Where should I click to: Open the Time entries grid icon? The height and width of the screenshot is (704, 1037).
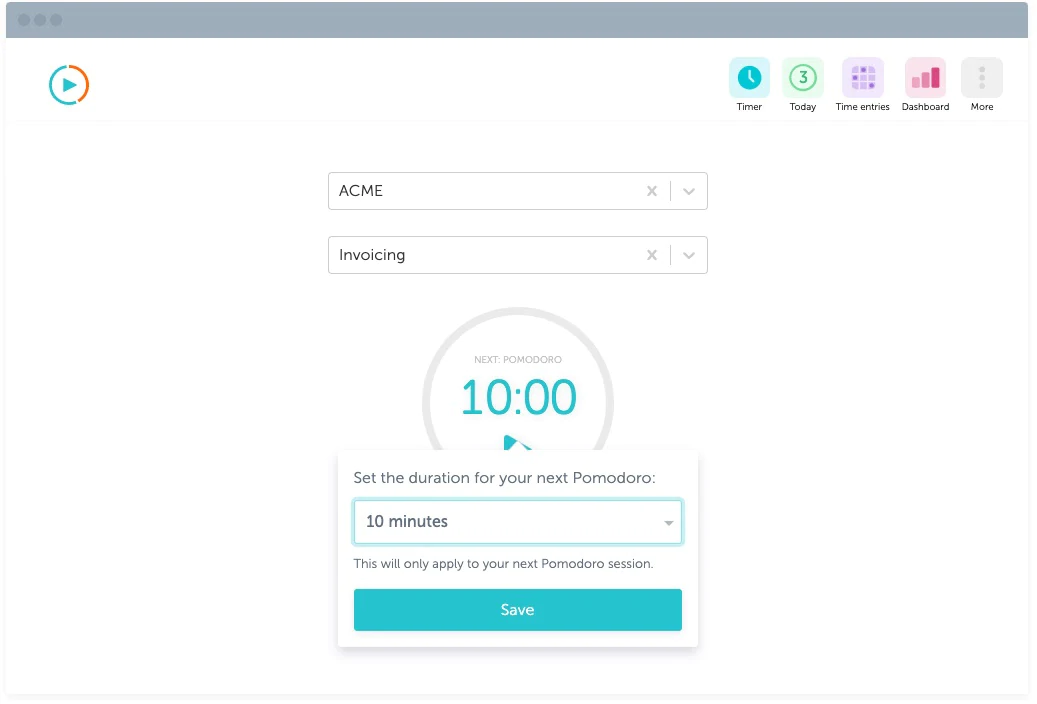862,78
